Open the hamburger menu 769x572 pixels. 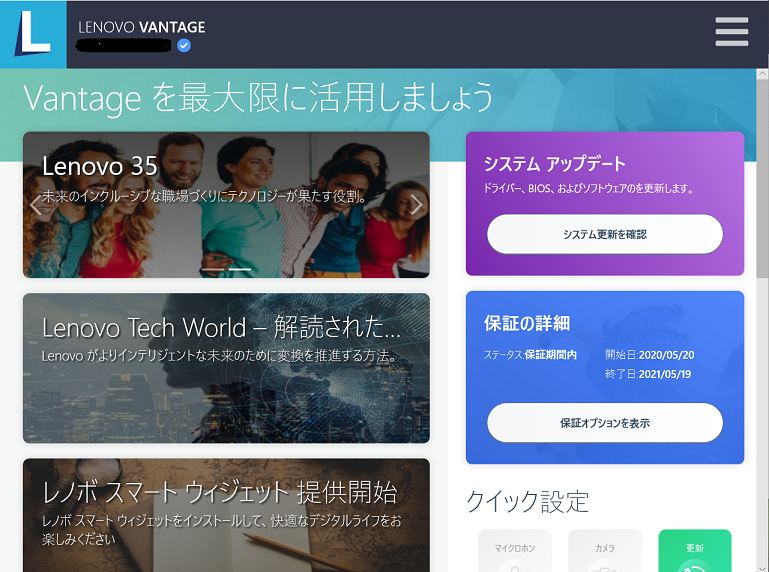[731, 32]
